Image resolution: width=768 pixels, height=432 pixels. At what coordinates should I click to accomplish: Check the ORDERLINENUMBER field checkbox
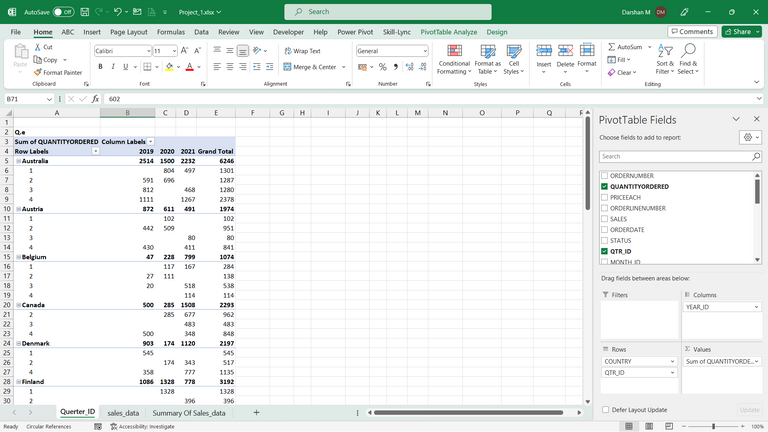(x=604, y=208)
